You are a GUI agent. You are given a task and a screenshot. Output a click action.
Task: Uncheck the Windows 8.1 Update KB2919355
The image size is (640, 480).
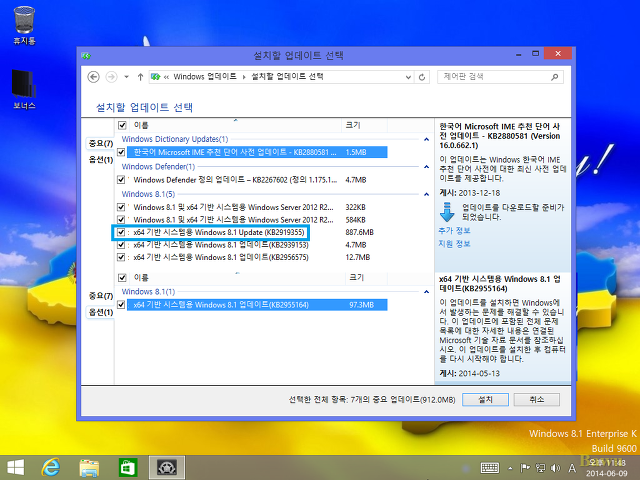[x=121, y=232]
